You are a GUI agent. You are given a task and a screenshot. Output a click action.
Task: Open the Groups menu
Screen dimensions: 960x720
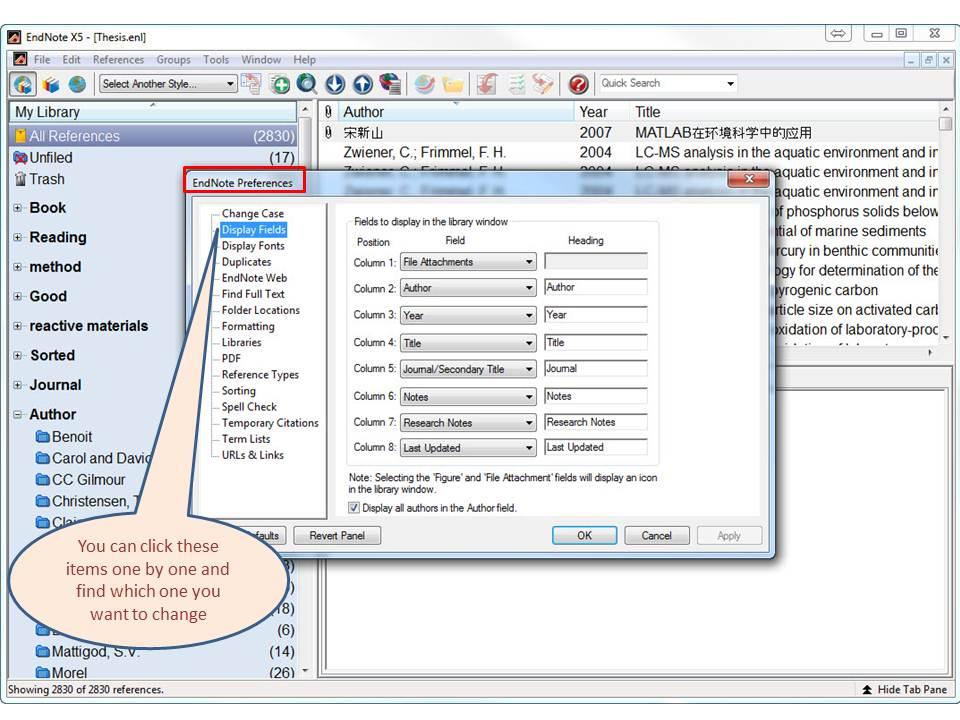coord(173,59)
